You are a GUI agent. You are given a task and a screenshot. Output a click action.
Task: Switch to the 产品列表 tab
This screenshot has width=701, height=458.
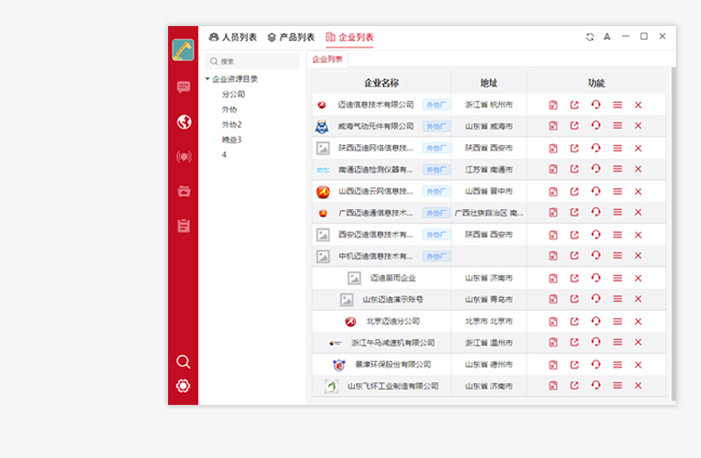coord(291,37)
